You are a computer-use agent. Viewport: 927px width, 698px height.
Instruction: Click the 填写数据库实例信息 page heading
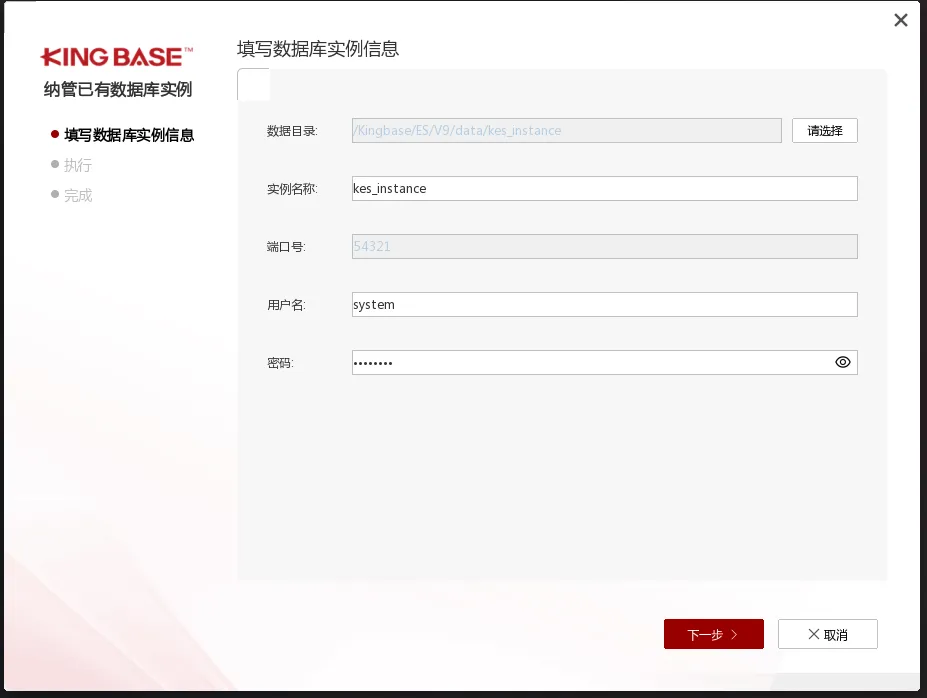coord(318,48)
